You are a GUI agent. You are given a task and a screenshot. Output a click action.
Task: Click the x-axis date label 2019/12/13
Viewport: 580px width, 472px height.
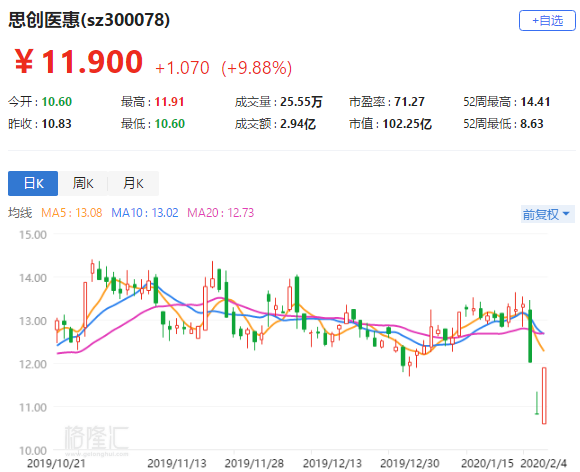point(332,463)
